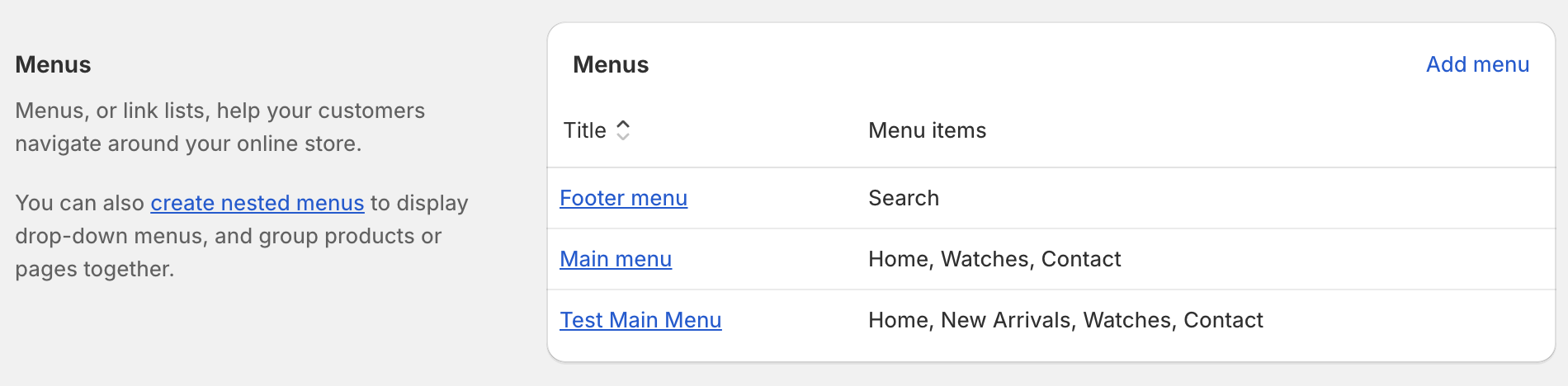
Task: Click "Home" in the Test Main Menu row
Action: 898,320
